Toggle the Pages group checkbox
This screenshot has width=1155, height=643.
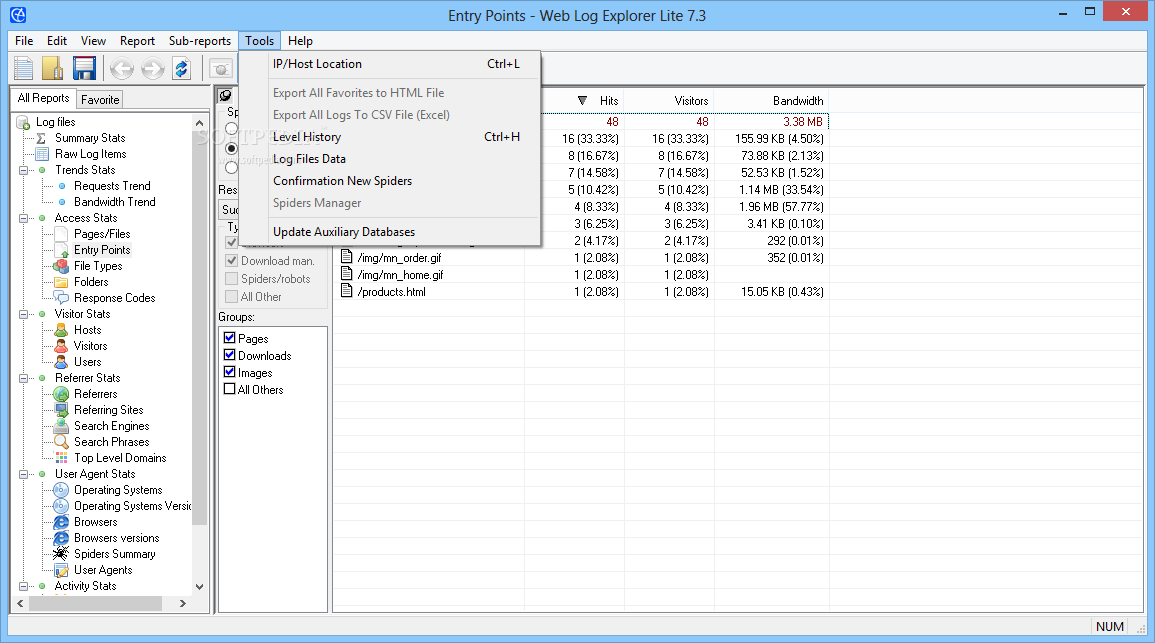point(230,338)
